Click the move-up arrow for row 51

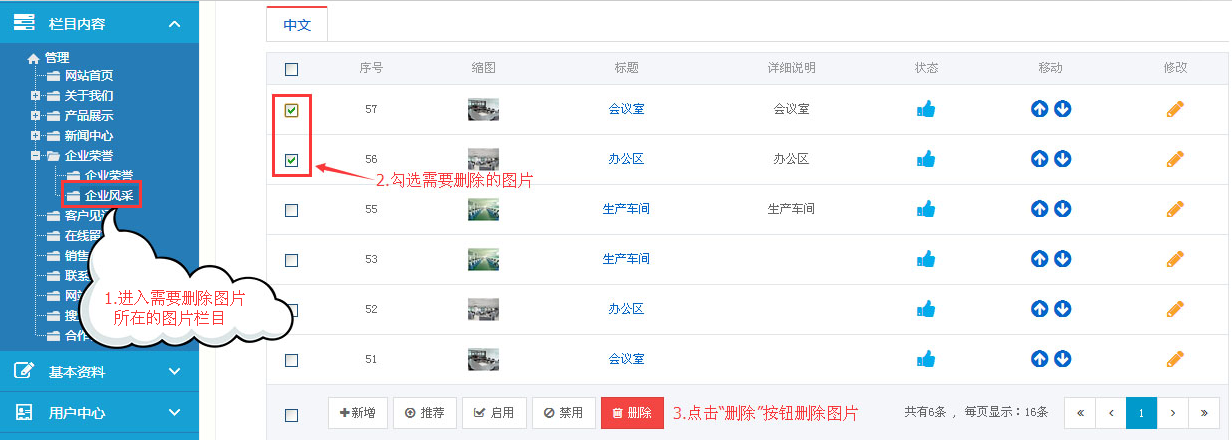pyautogui.click(x=1039, y=359)
